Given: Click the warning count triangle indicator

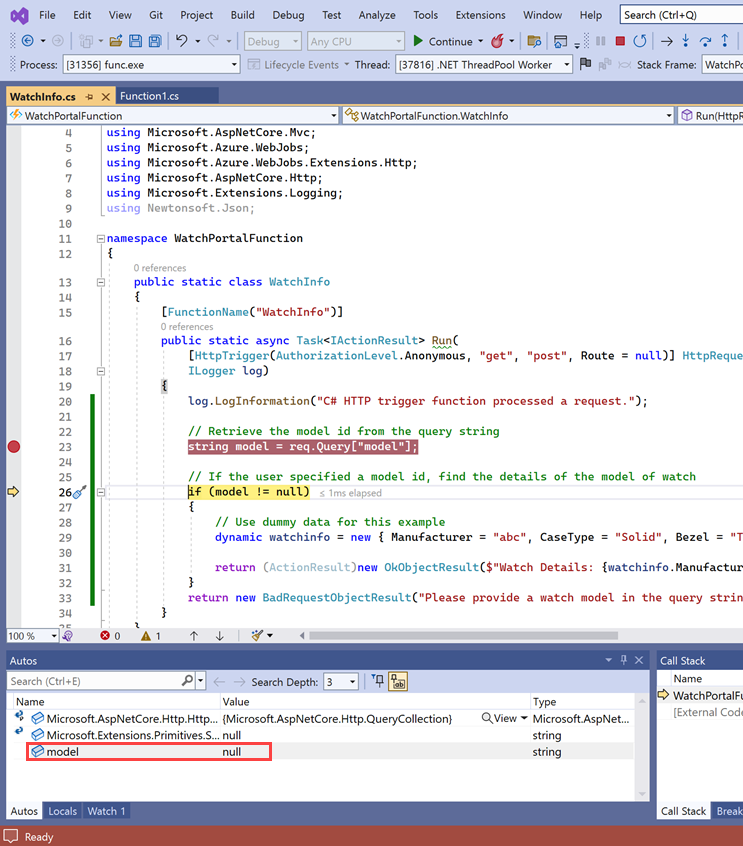Looking at the screenshot, I should click(x=151, y=636).
